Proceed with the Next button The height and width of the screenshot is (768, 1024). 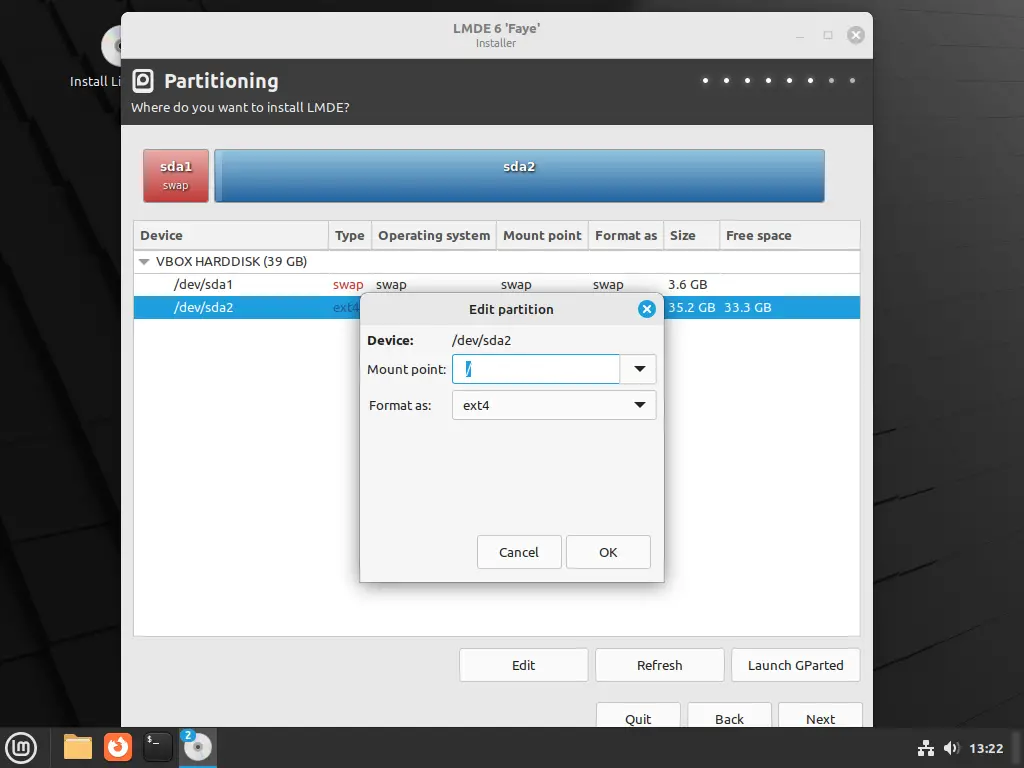[x=820, y=717]
